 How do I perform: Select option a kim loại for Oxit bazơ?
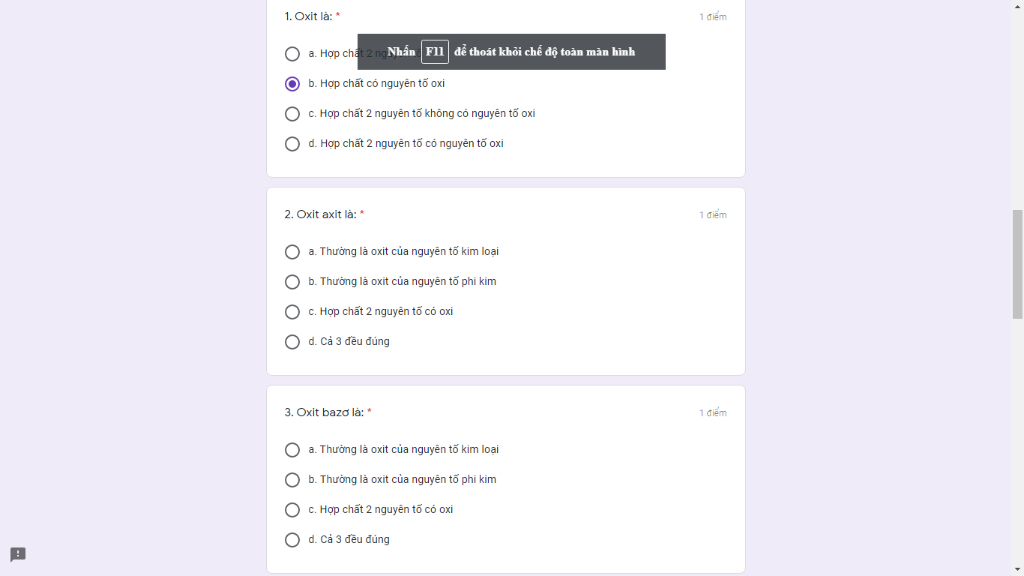tap(292, 449)
